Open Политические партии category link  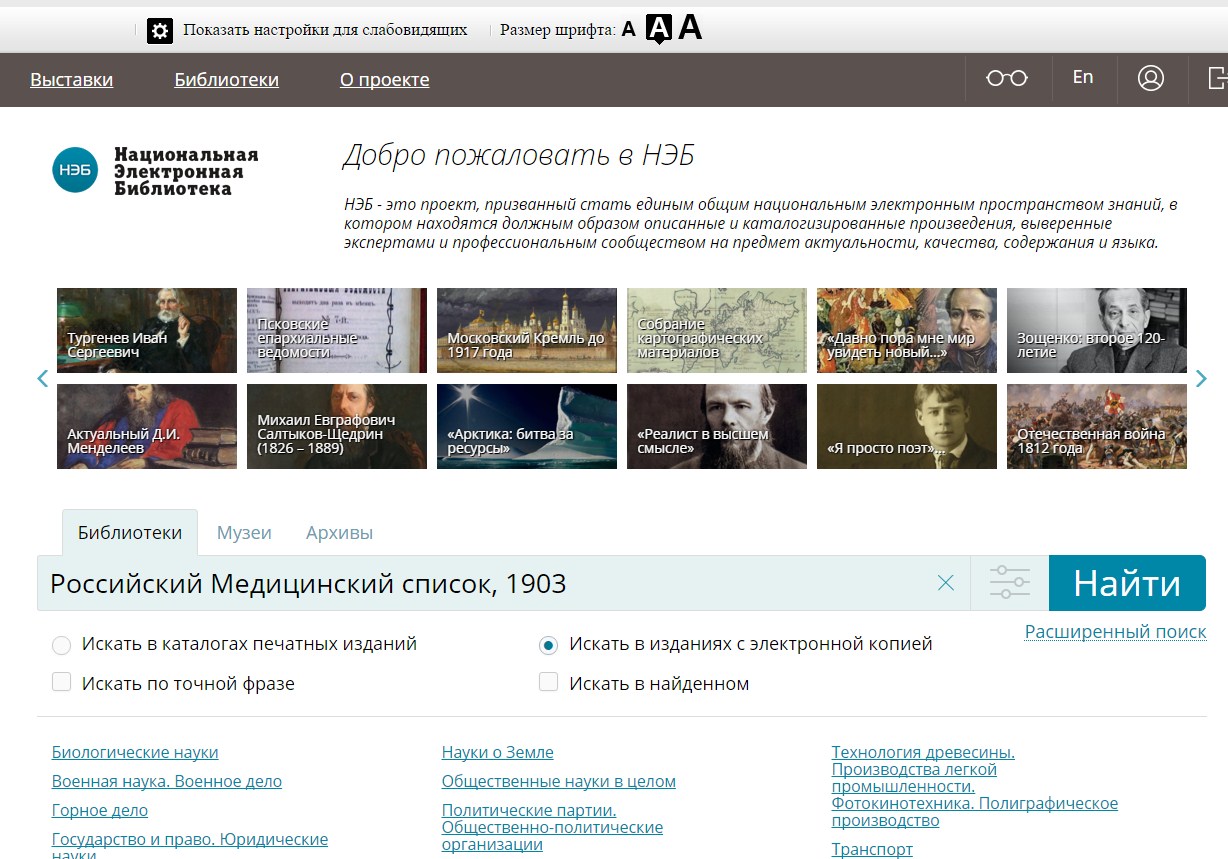[x=552, y=827]
